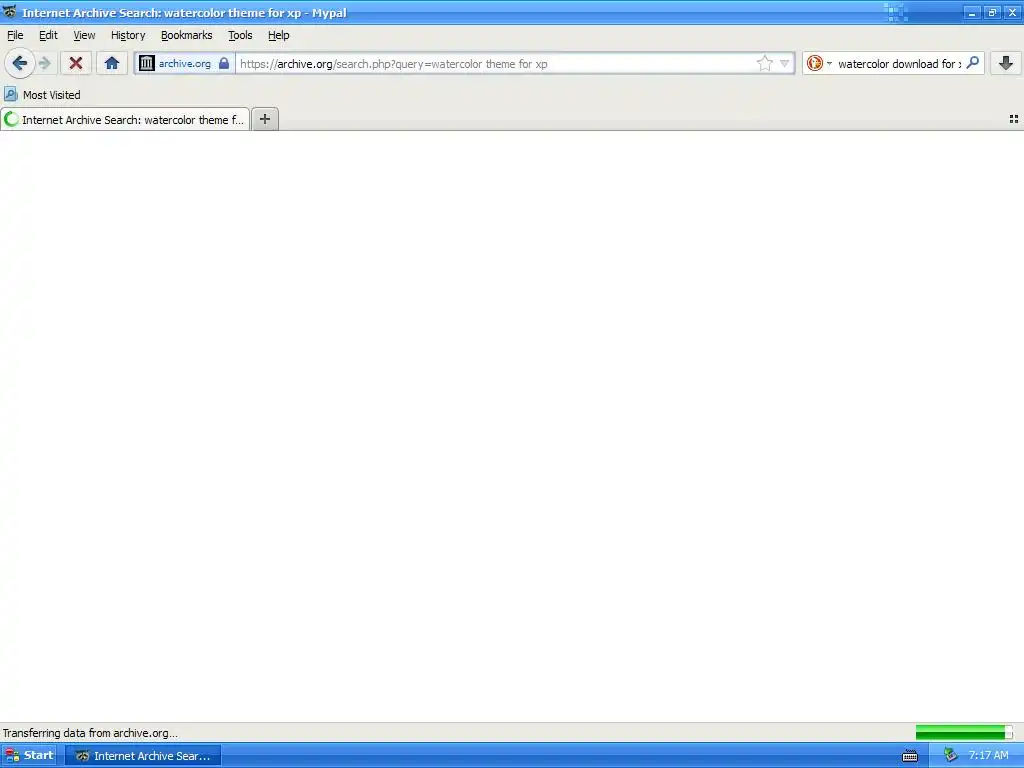Open the Edit menu
Image resolution: width=1024 pixels, height=768 pixels.
48,35
